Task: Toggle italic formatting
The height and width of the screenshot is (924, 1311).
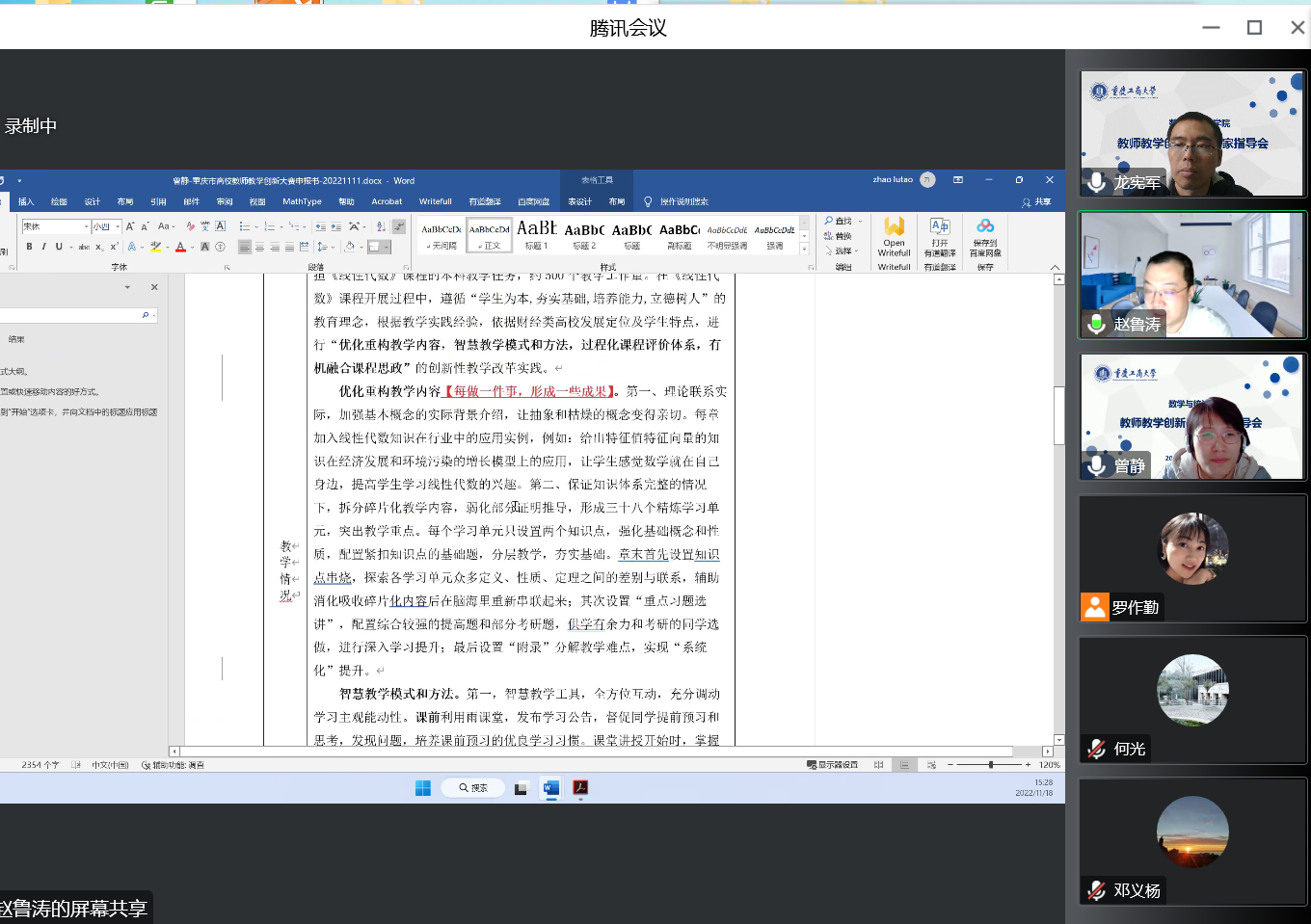Action: 43,247
